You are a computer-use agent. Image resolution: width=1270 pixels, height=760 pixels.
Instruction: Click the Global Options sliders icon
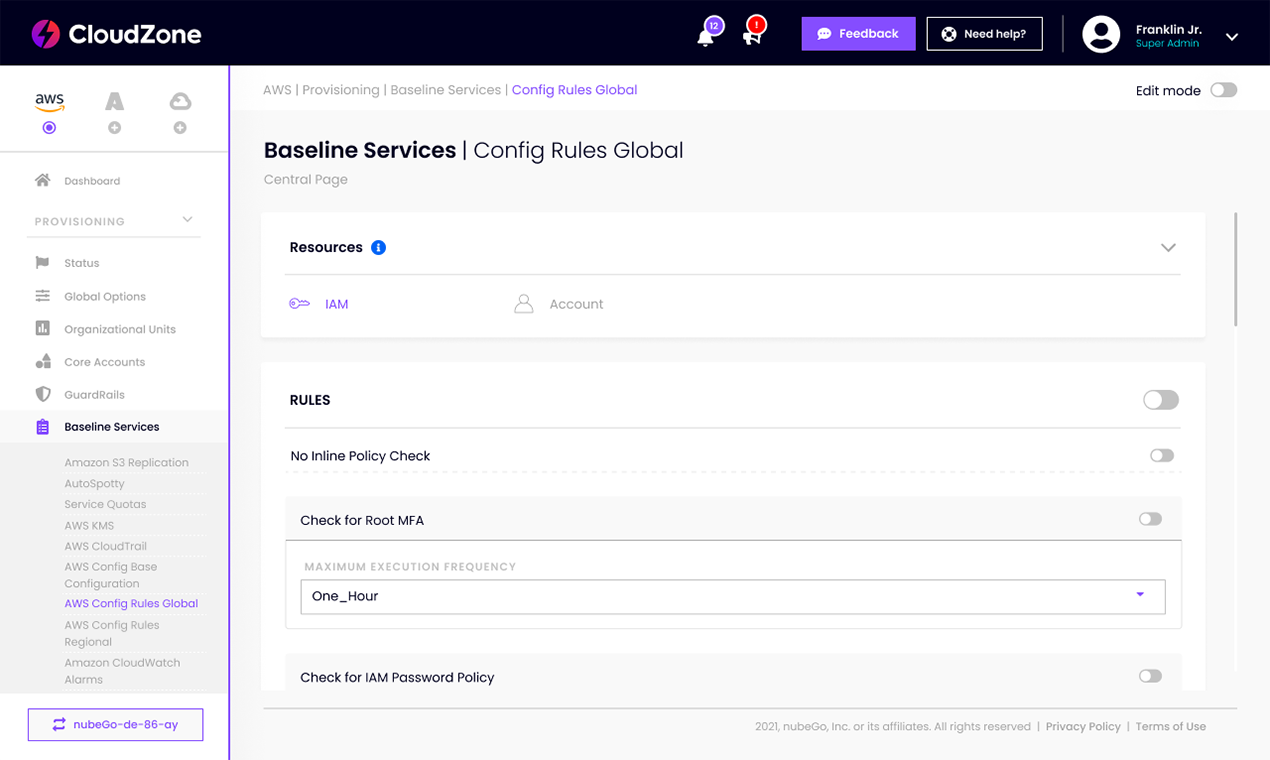pyautogui.click(x=42, y=296)
